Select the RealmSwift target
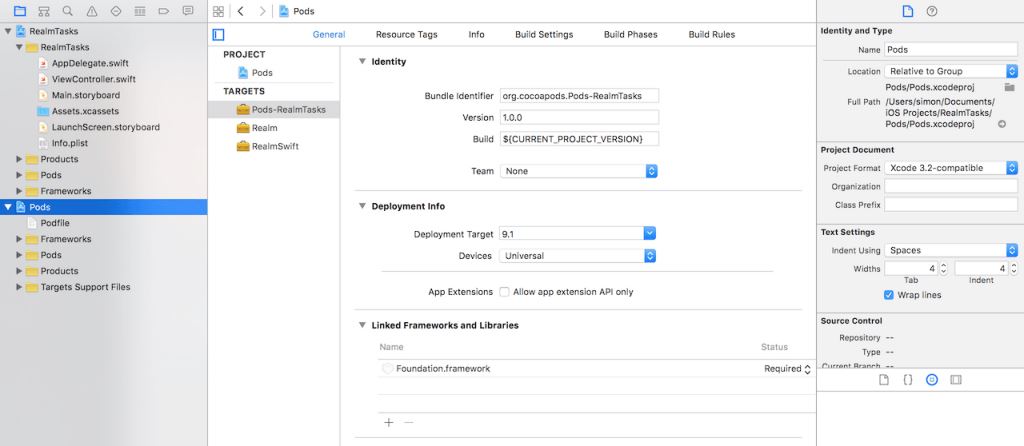The image size is (1024, 446). pos(274,146)
